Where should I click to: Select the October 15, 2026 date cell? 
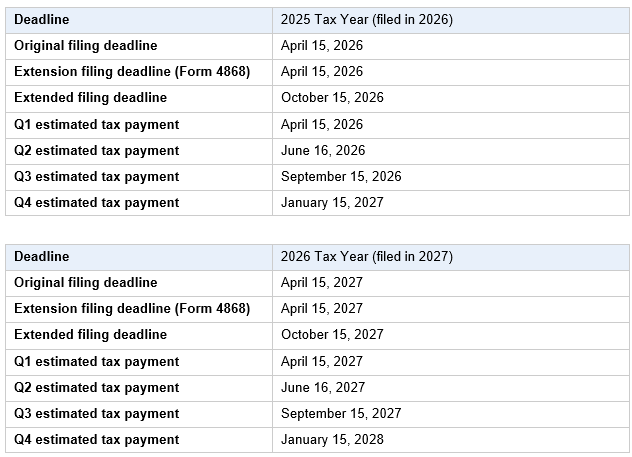tap(332, 98)
